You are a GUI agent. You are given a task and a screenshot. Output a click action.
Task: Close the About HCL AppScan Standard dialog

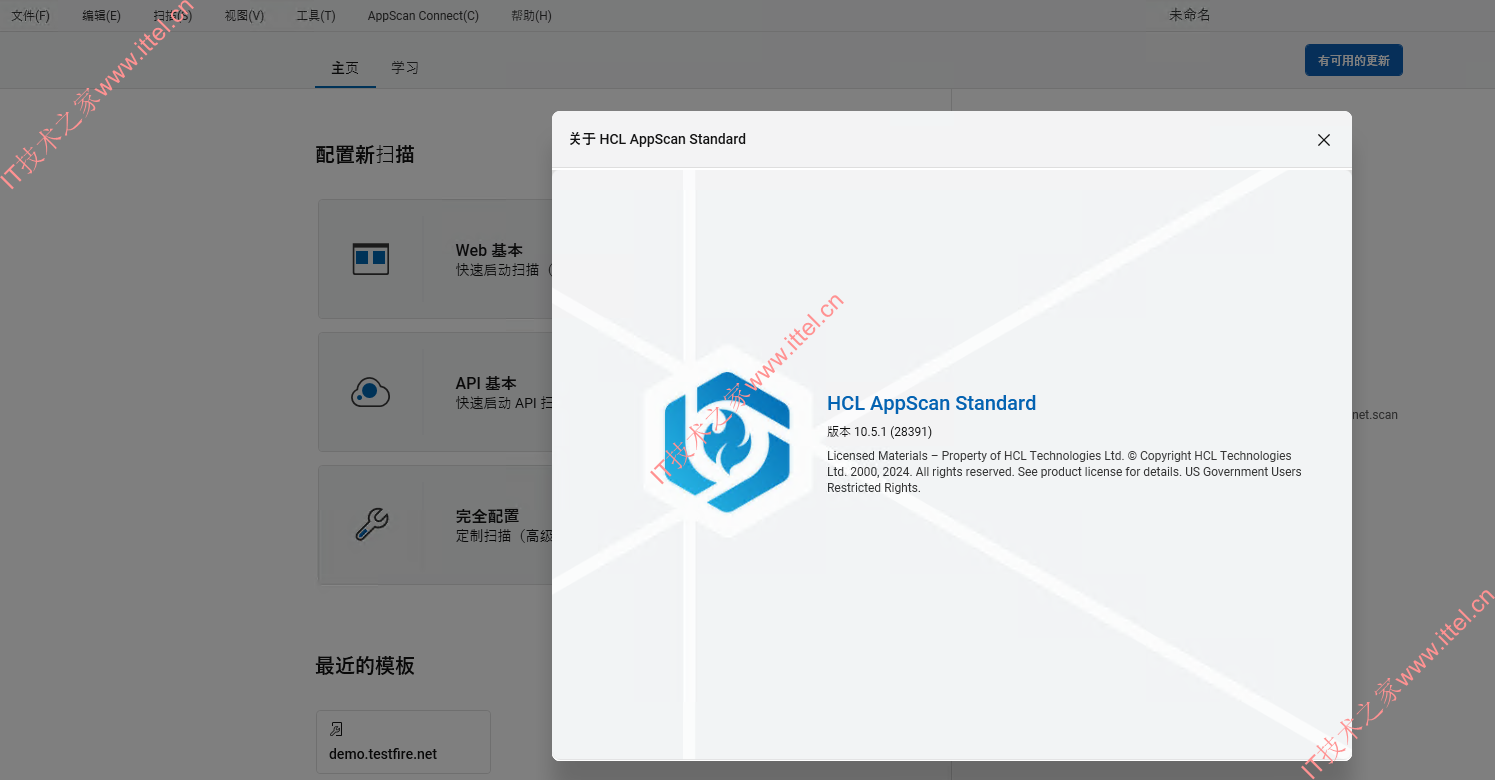point(1323,140)
